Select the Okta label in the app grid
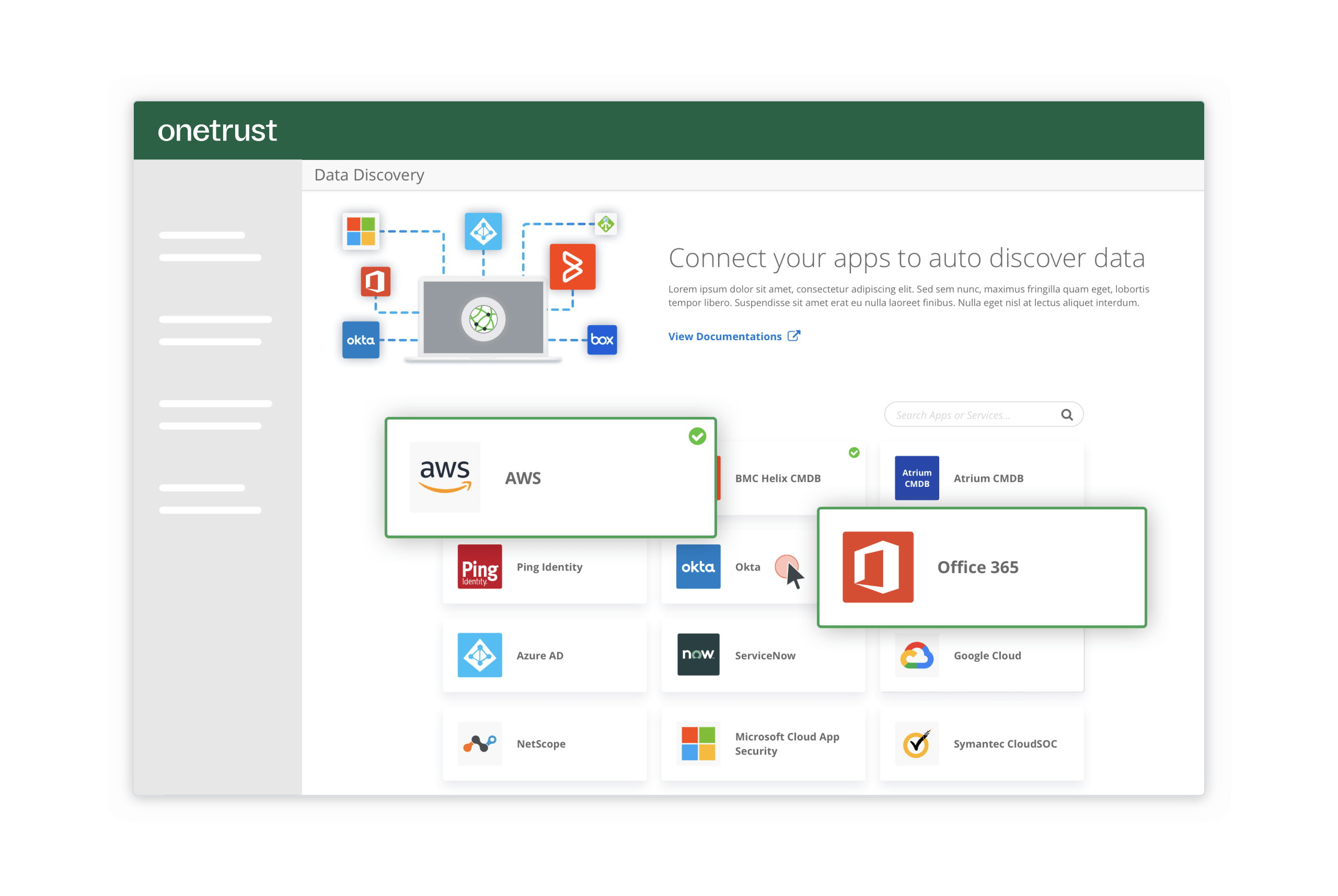 coord(747,567)
